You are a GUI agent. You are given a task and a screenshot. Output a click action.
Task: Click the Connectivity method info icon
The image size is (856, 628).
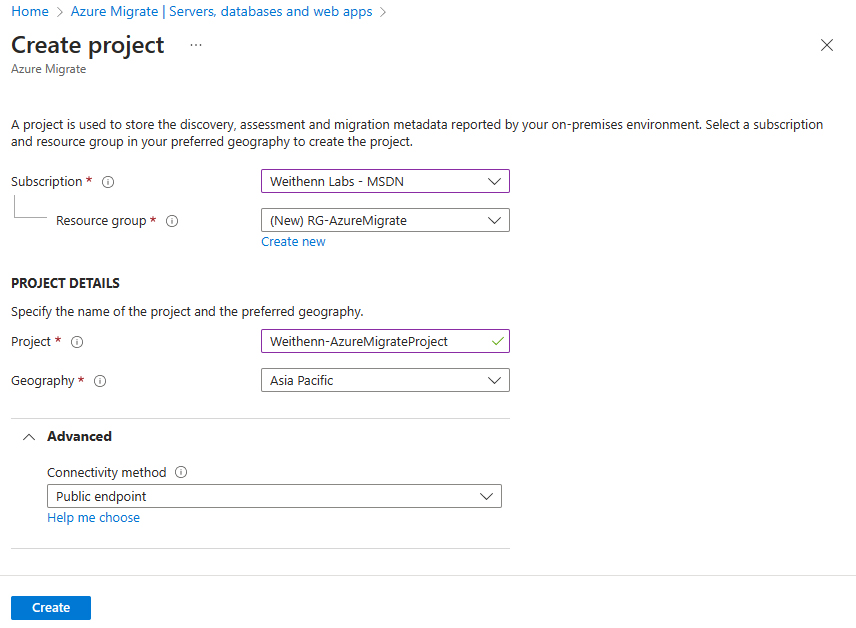181,472
